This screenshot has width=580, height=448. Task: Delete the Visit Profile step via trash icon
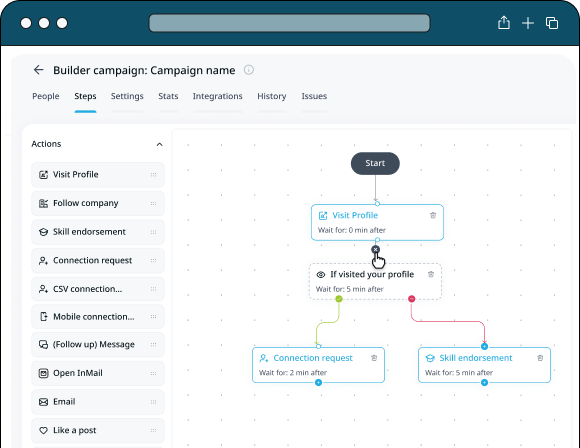pos(433,215)
